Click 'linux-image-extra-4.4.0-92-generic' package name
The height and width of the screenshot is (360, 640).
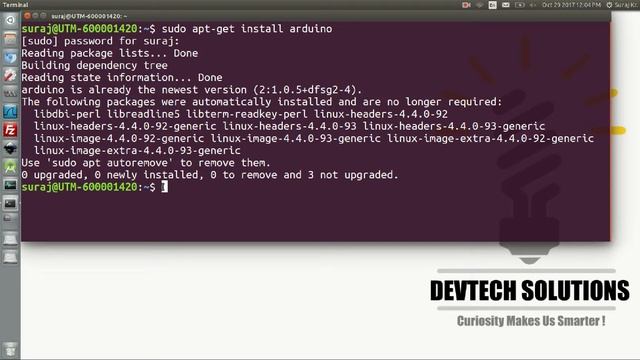491,138
